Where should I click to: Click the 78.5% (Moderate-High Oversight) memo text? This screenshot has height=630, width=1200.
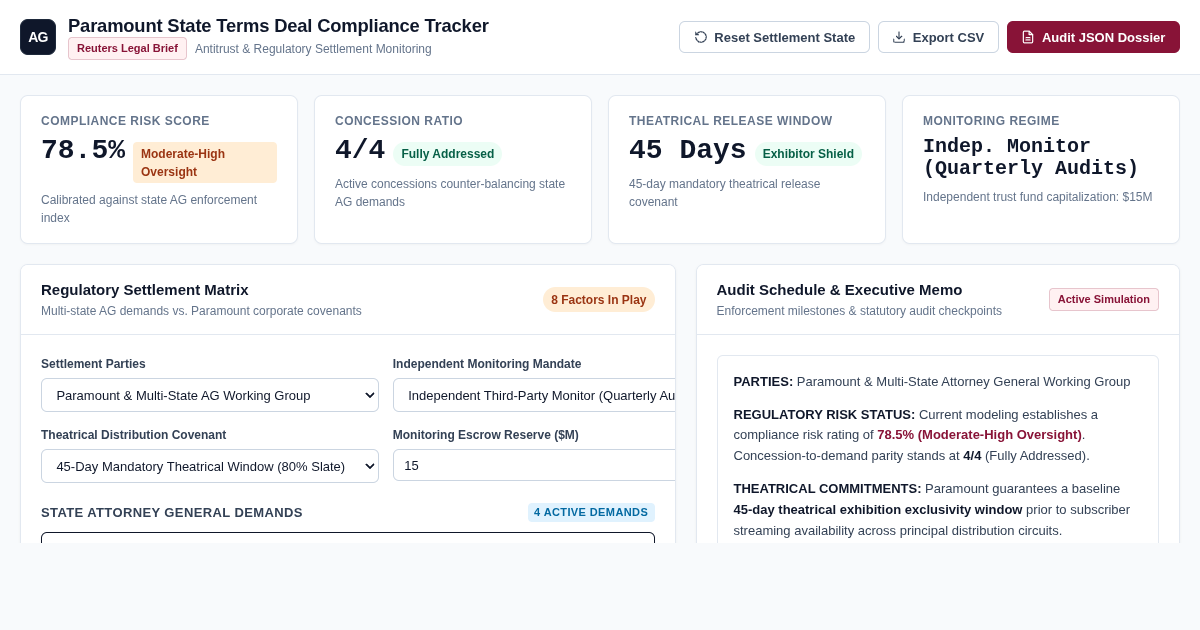coord(979,435)
